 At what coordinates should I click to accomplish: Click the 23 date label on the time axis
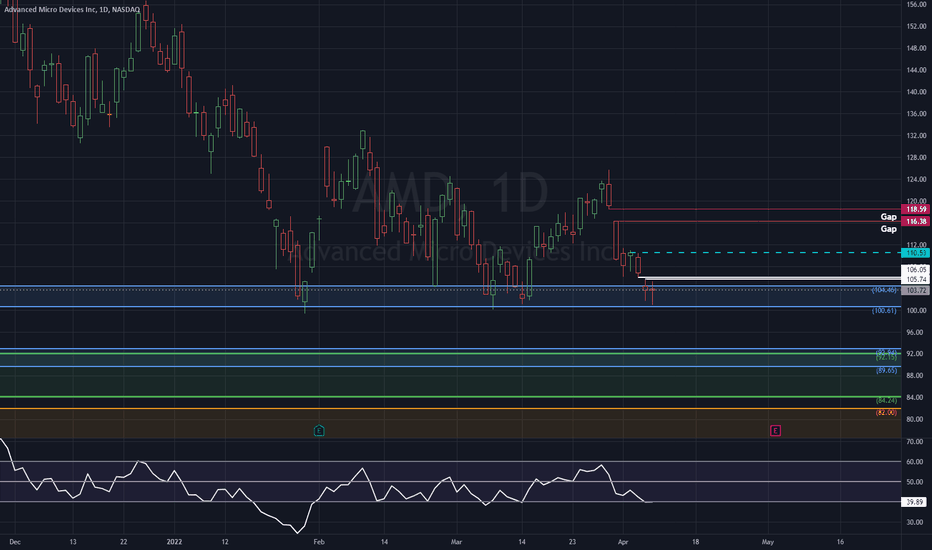572,542
